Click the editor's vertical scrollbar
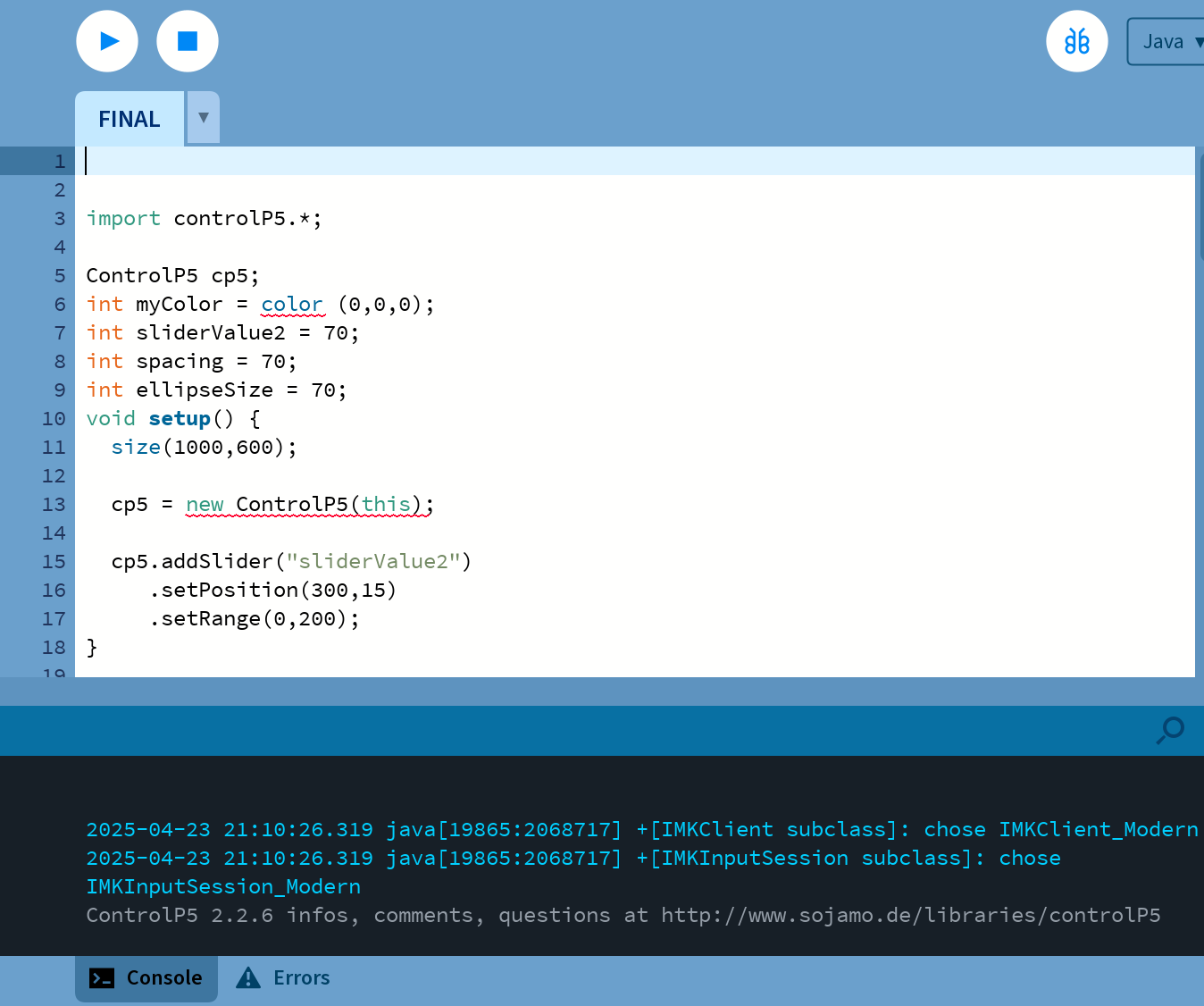 (x=1200, y=205)
